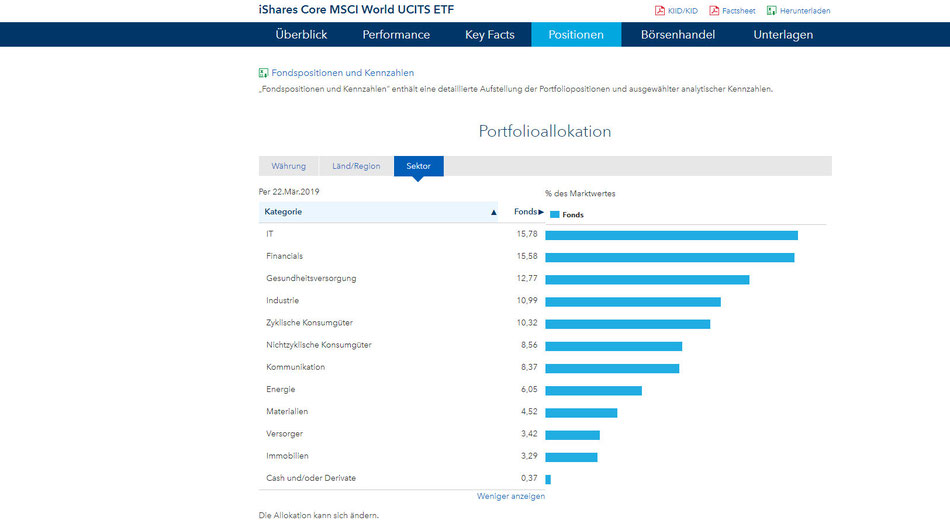Image resolution: width=950 pixels, height=524 pixels.
Task: Click the 3,42 value
Action: (x=529, y=434)
